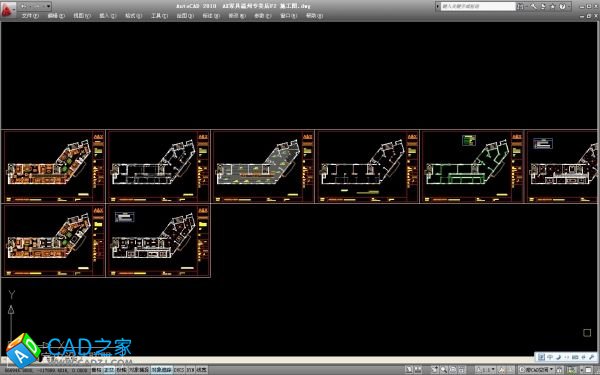Viewport: 600px width, 375px height.
Task: Click the IME toolbar wrench icon
Action: (591, 357)
